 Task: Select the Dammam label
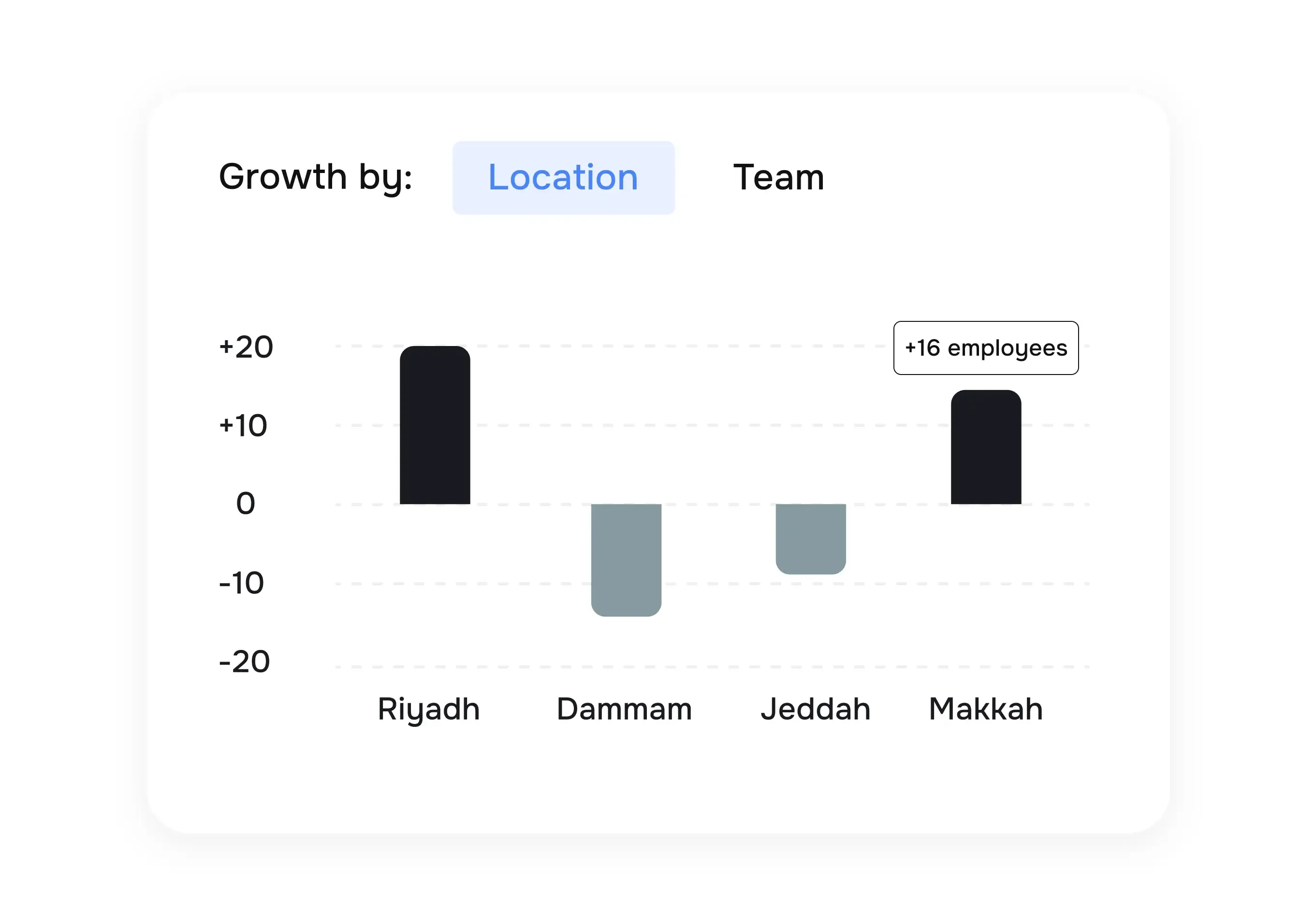coord(624,709)
